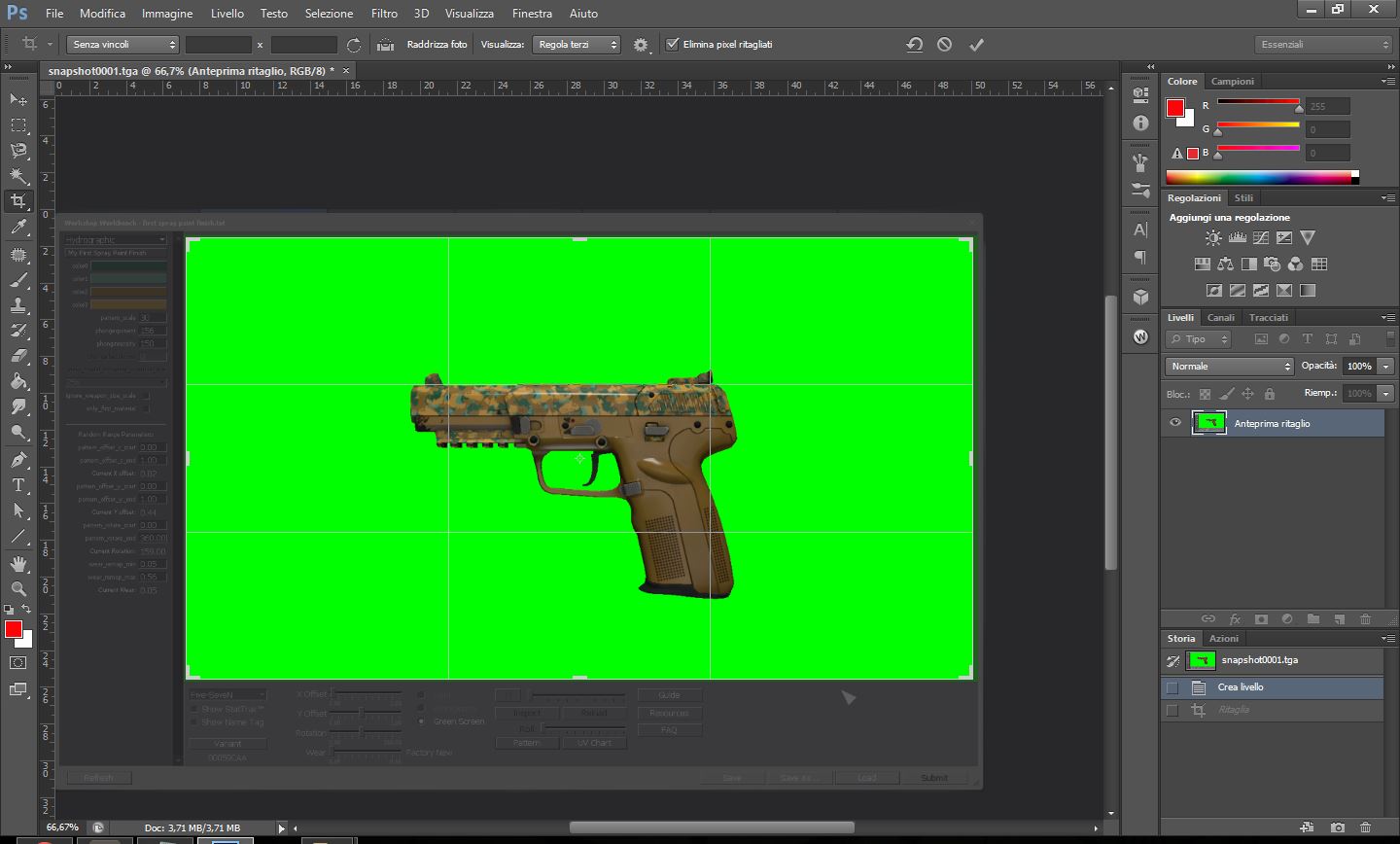The image size is (1400, 844).
Task: Select the Zoom tool
Action: coord(18,589)
